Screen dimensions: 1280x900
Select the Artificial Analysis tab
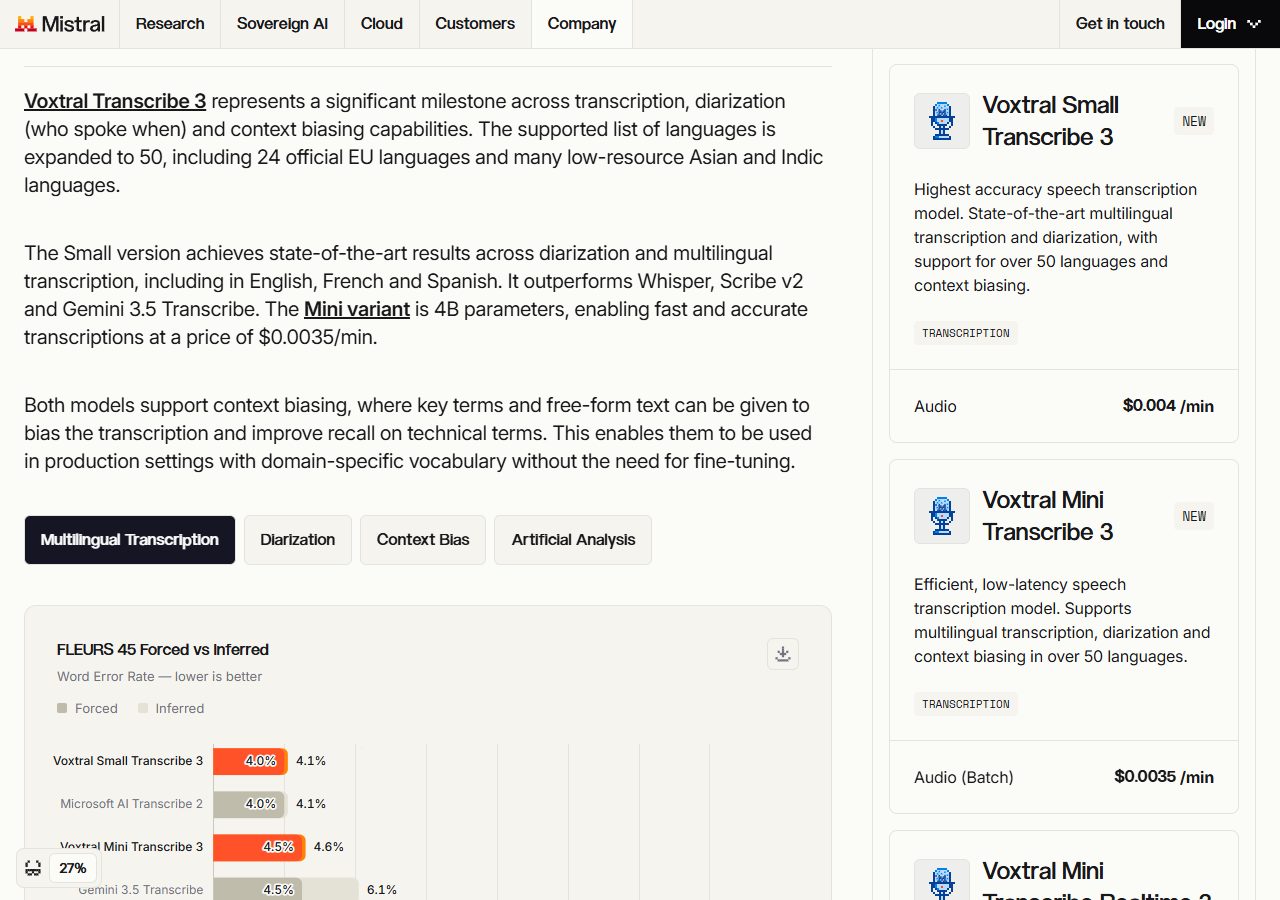click(573, 540)
